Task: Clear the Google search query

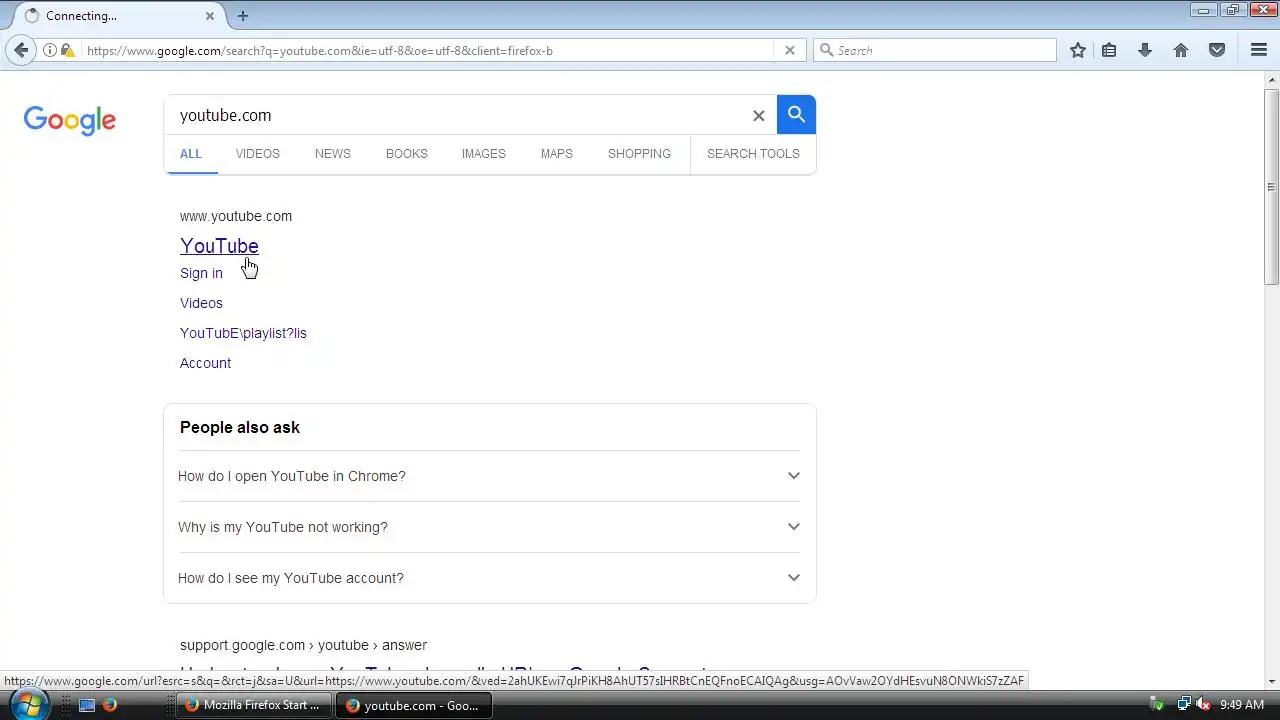Action: pyautogui.click(x=759, y=116)
